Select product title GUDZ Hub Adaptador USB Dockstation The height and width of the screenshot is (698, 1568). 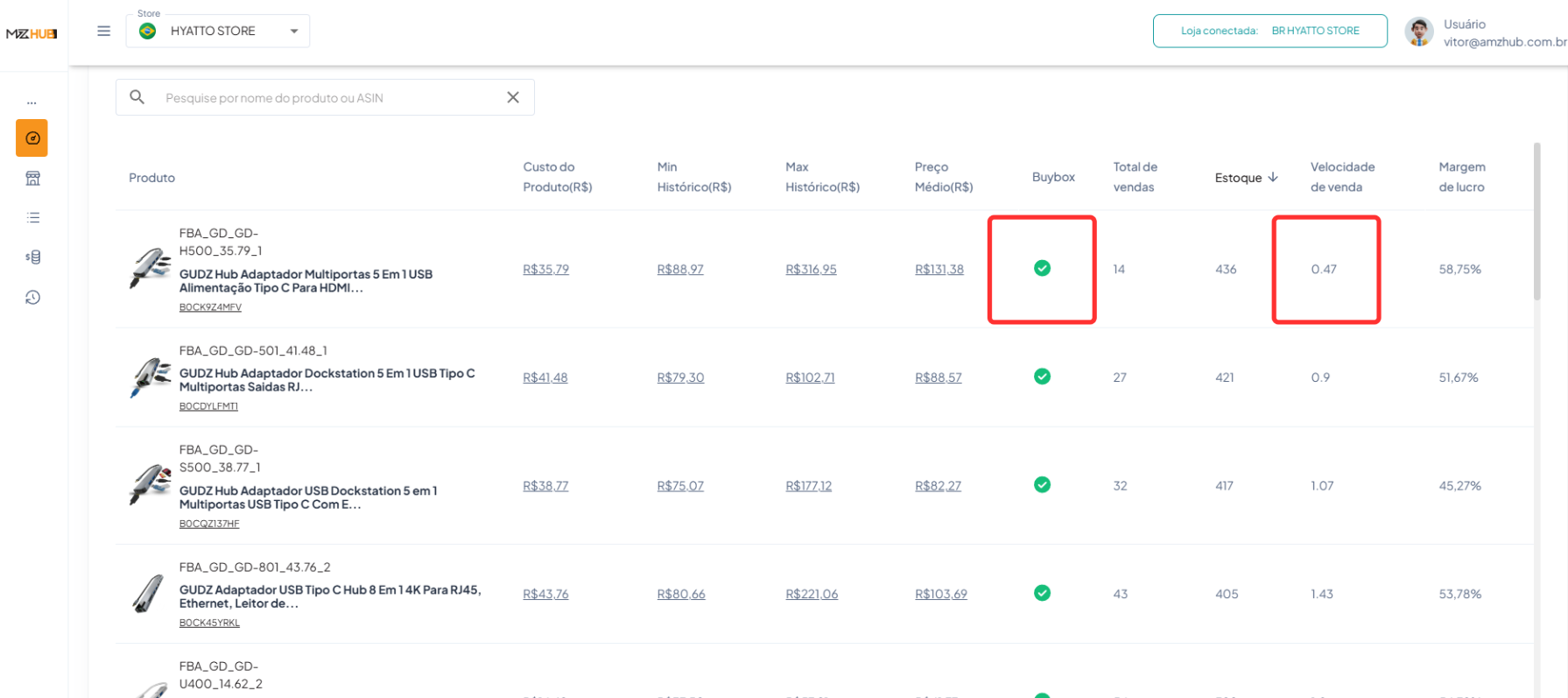tap(308, 497)
